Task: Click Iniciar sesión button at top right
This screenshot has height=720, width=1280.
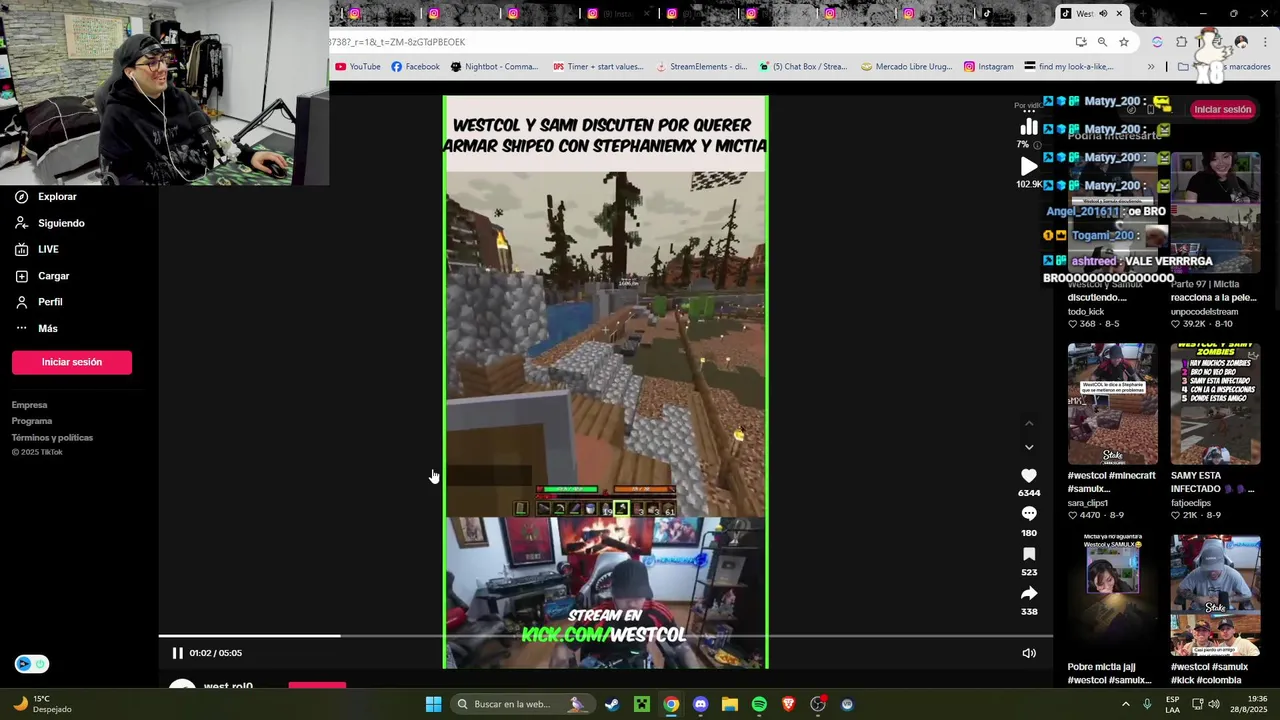Action: coord(1222,109)
